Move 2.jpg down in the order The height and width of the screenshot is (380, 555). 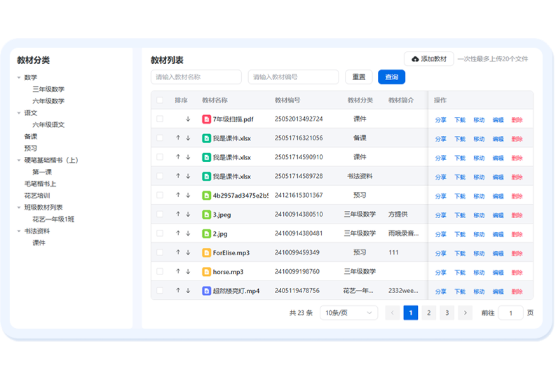[188, 233]
